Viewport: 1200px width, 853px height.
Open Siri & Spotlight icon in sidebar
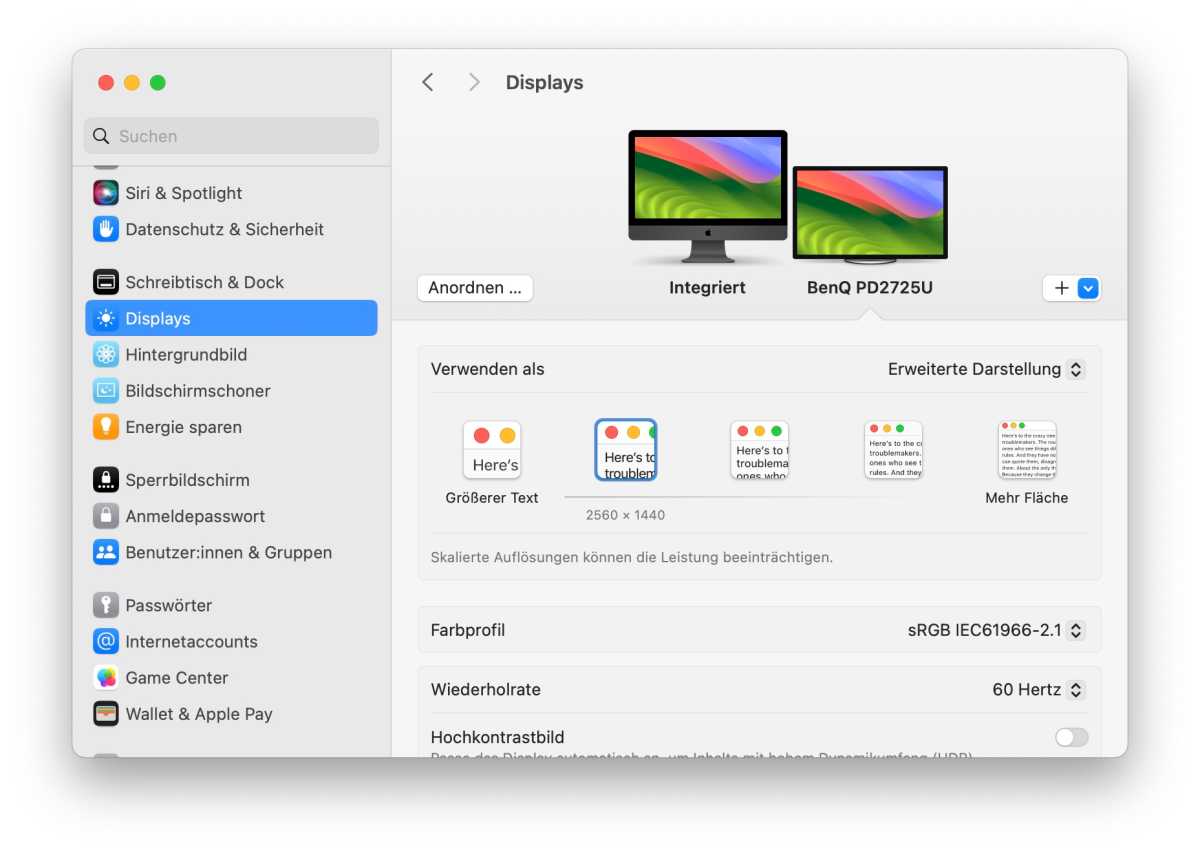[x=106, y=193]
